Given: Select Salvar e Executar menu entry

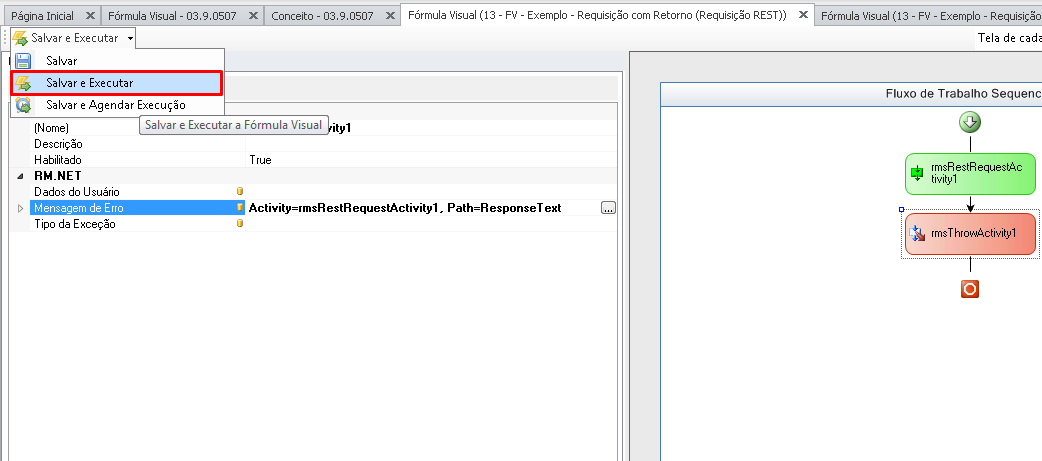Looking at the screenshot, I should (116, 83).
